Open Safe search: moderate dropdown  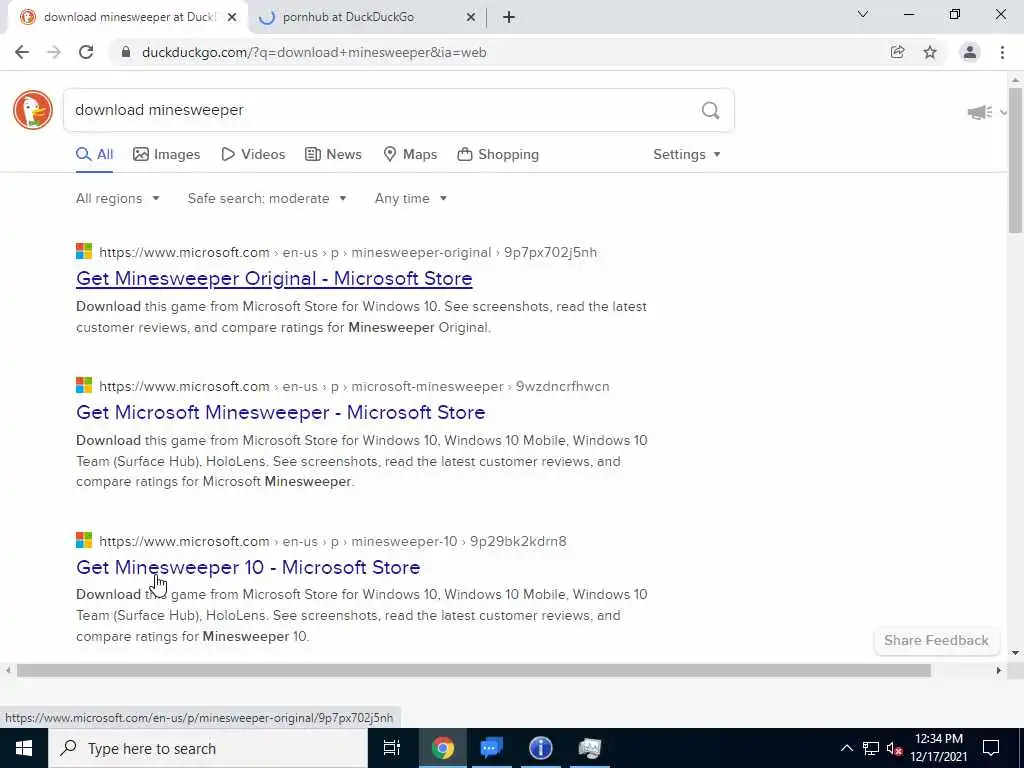coord(266,199)
